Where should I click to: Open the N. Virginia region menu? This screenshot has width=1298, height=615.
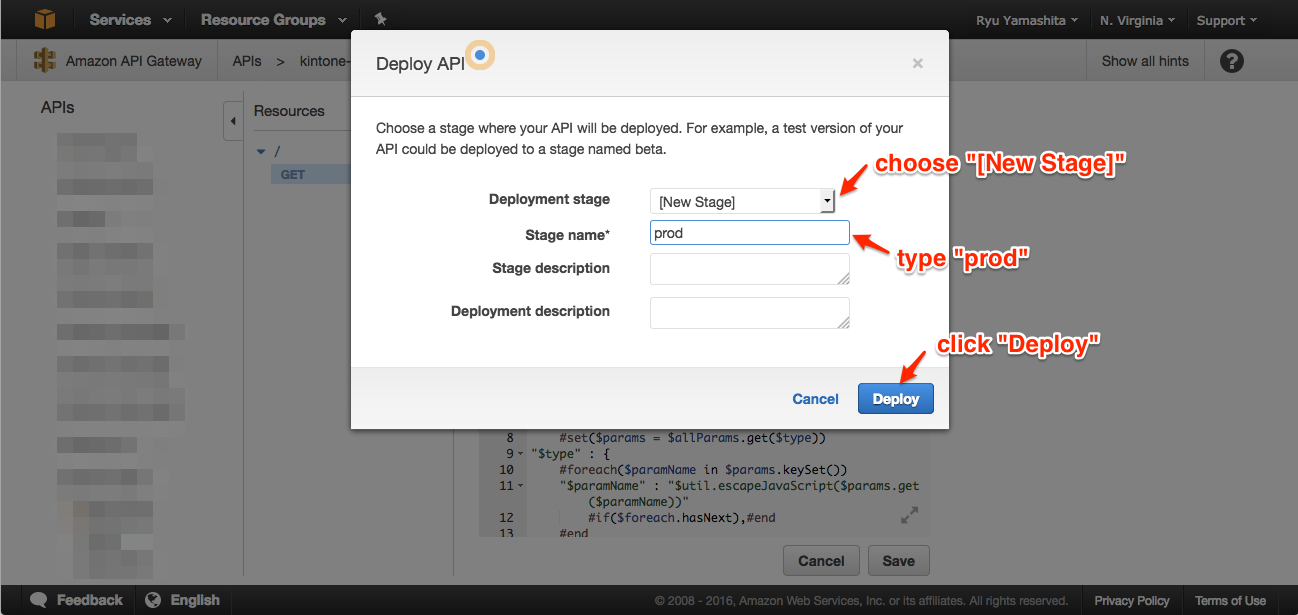click(1137, 20)
